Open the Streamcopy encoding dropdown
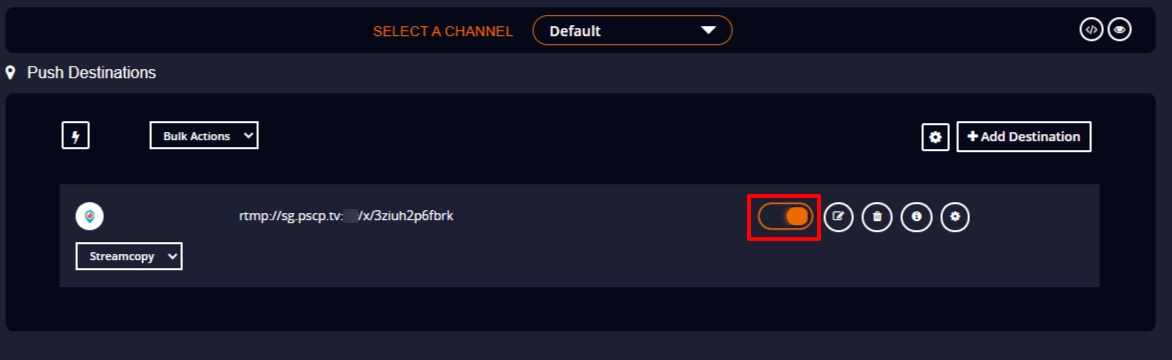The image size is (1172, 360). tap(129, 256)
